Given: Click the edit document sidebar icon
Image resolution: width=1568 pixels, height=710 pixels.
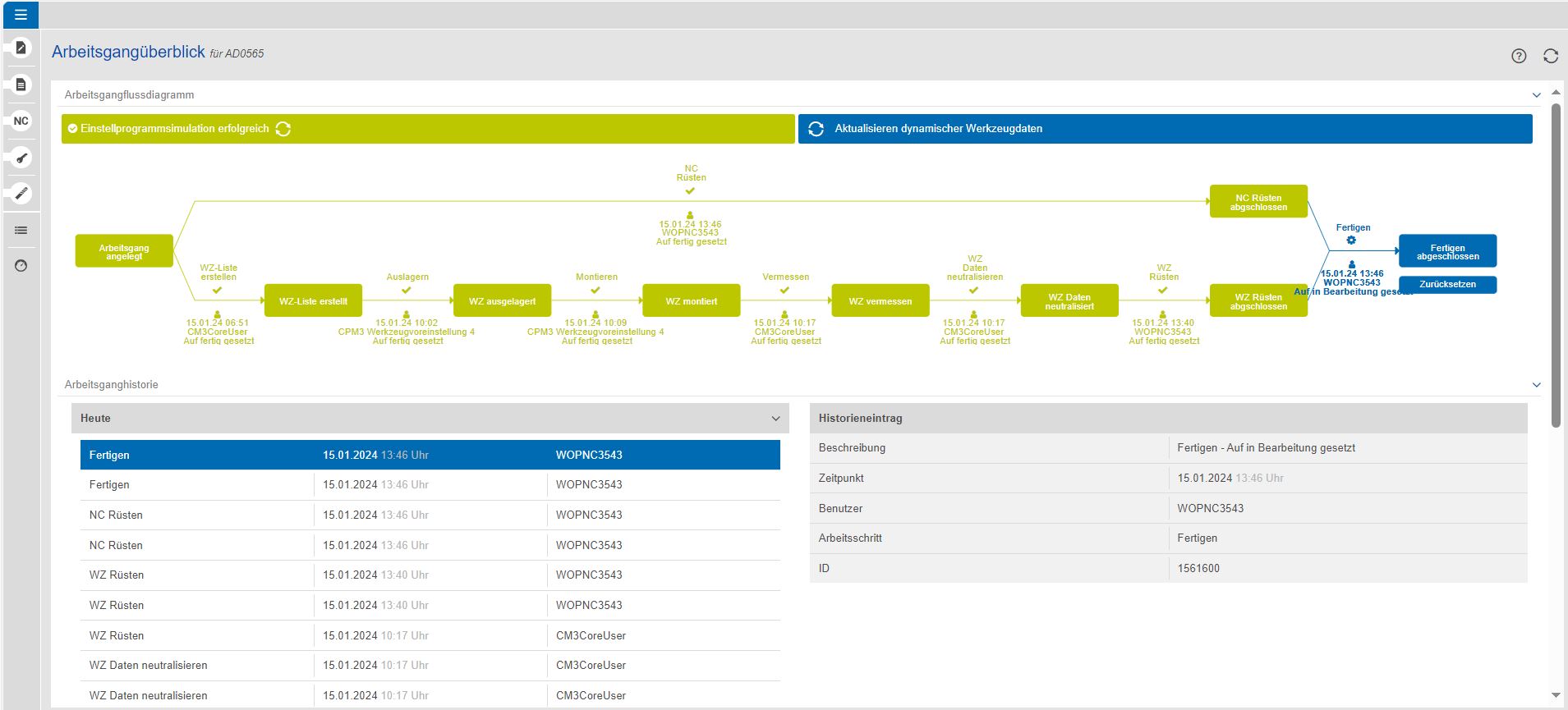Looking at the screenshot, I should pyautogui.click(x=21, y=48).
